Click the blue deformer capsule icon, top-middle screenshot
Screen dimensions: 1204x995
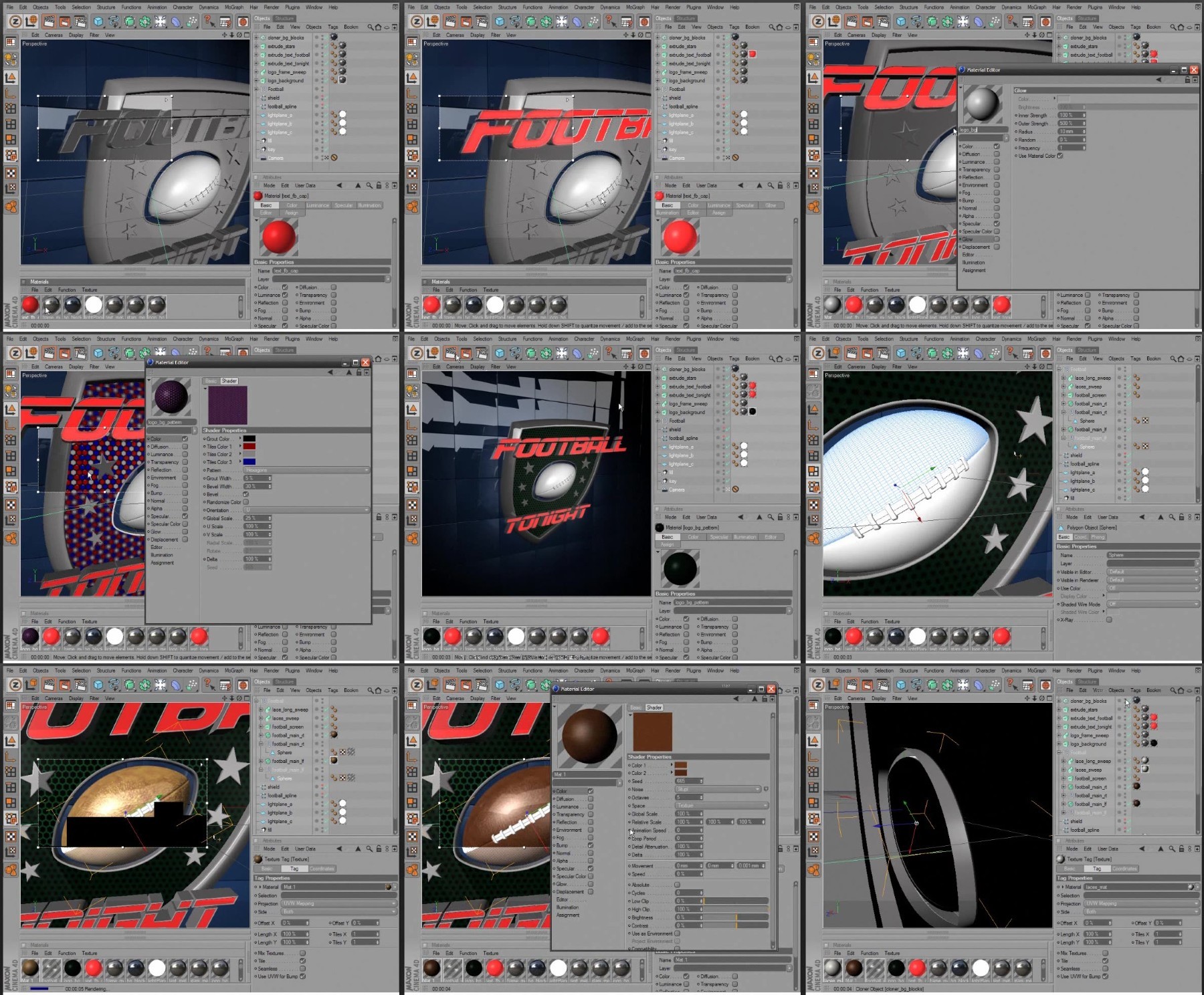(x=577, y=21)
